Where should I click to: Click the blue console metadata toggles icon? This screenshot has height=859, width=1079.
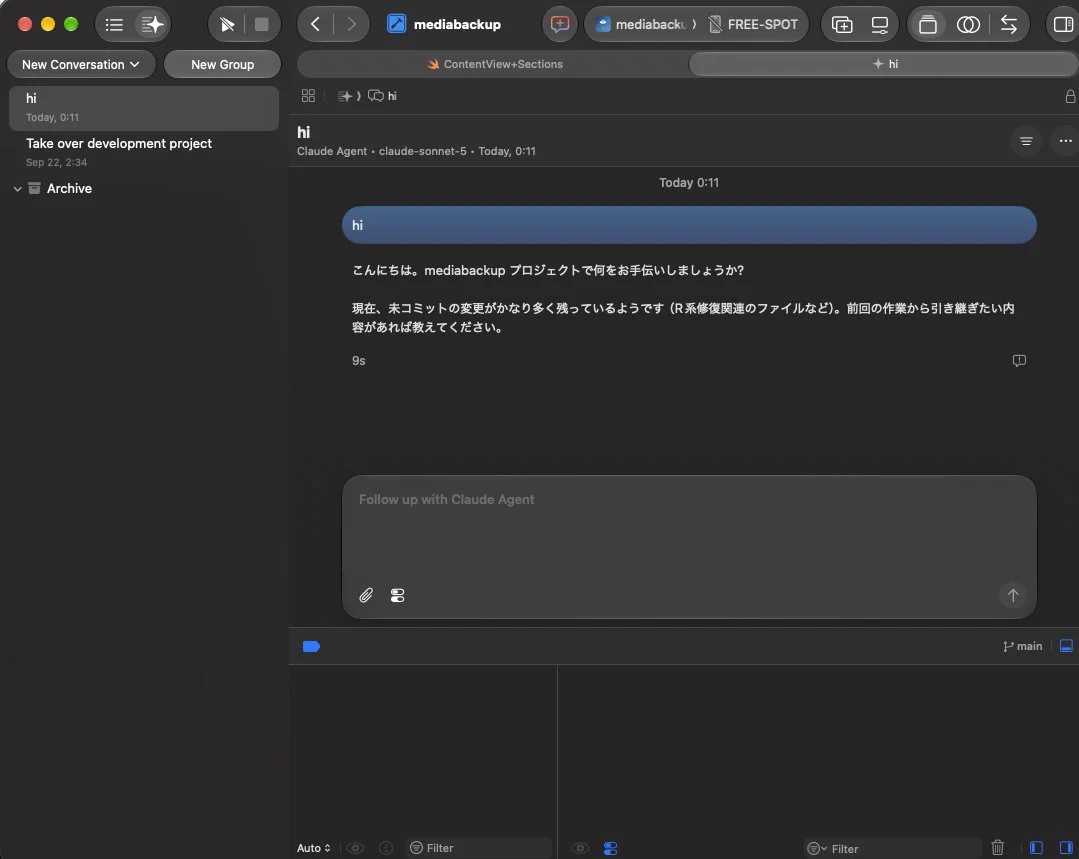610,848
